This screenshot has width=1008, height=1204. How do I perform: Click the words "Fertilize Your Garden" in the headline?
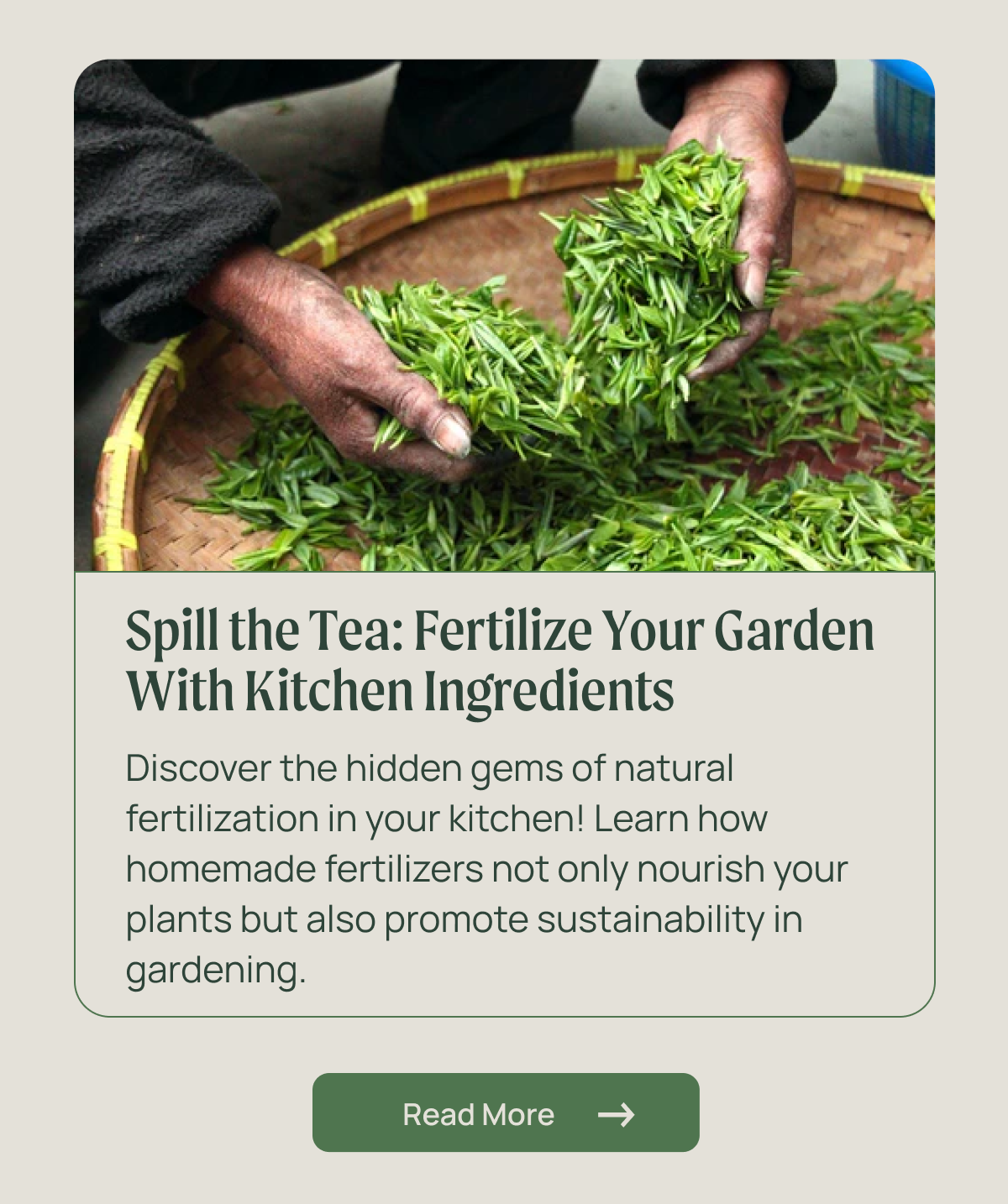[644, 631]
